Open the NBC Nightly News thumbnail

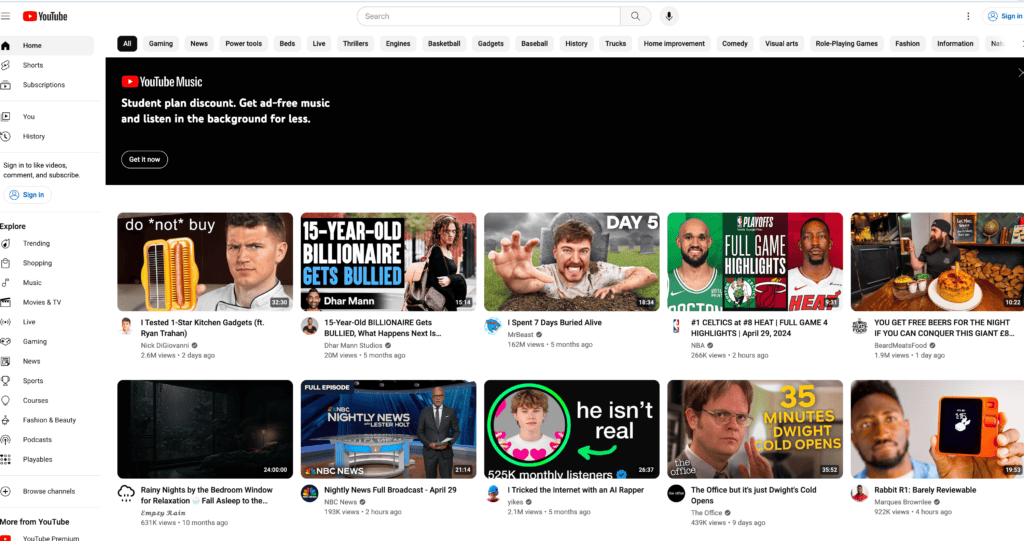389,429
